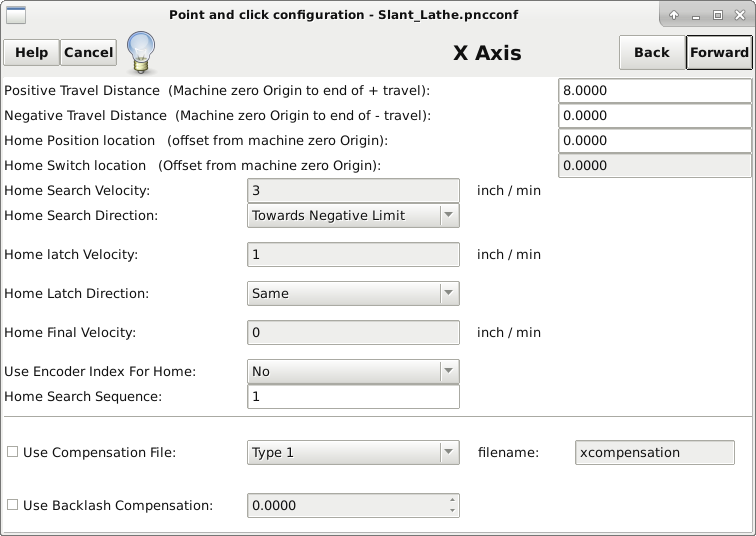Viewport: 756px width, 536px height.
Task: Click the light bulb hint icon
Action: 141,53
